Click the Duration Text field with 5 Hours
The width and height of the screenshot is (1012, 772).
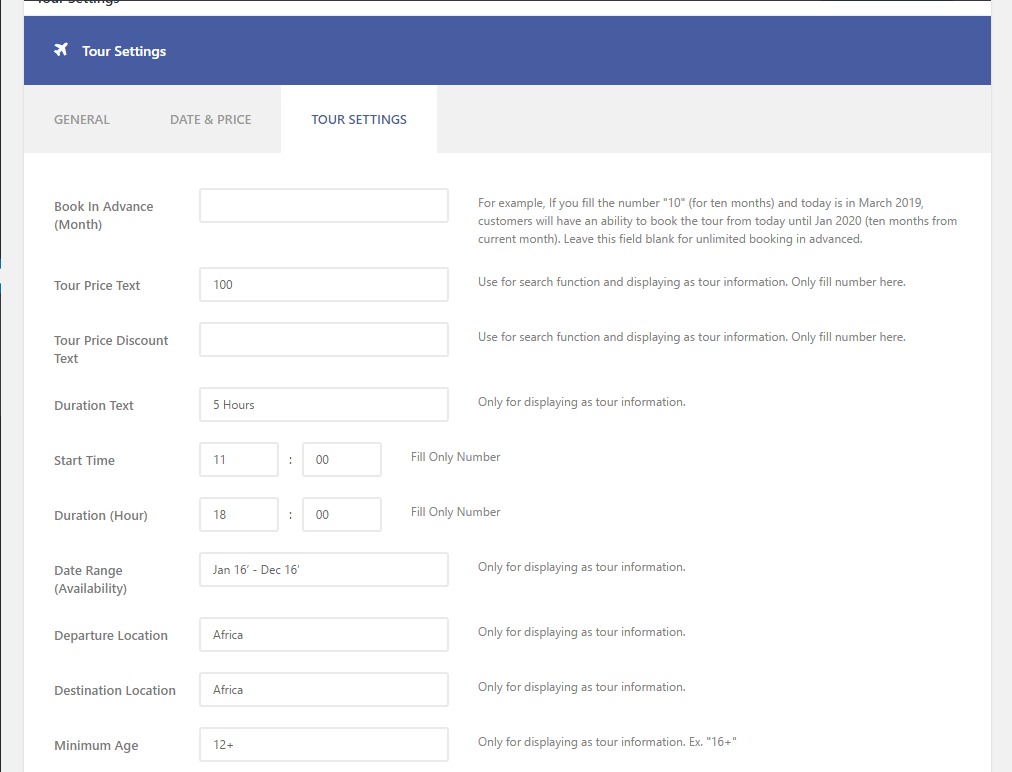(324, 405)
